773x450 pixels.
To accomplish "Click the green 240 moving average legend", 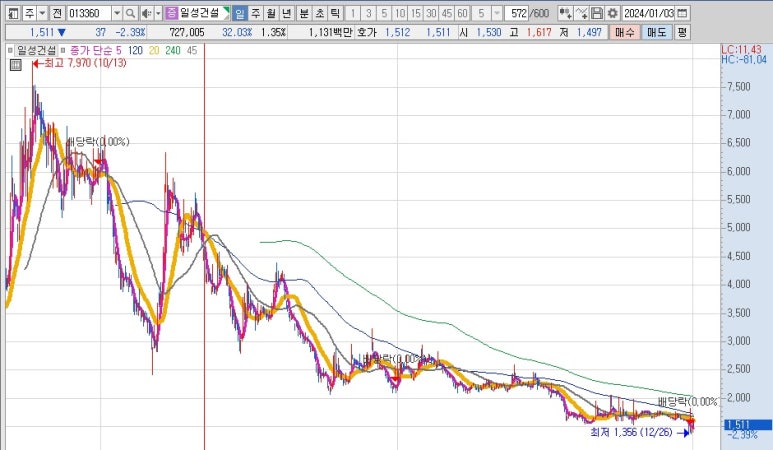I will 173,50.
